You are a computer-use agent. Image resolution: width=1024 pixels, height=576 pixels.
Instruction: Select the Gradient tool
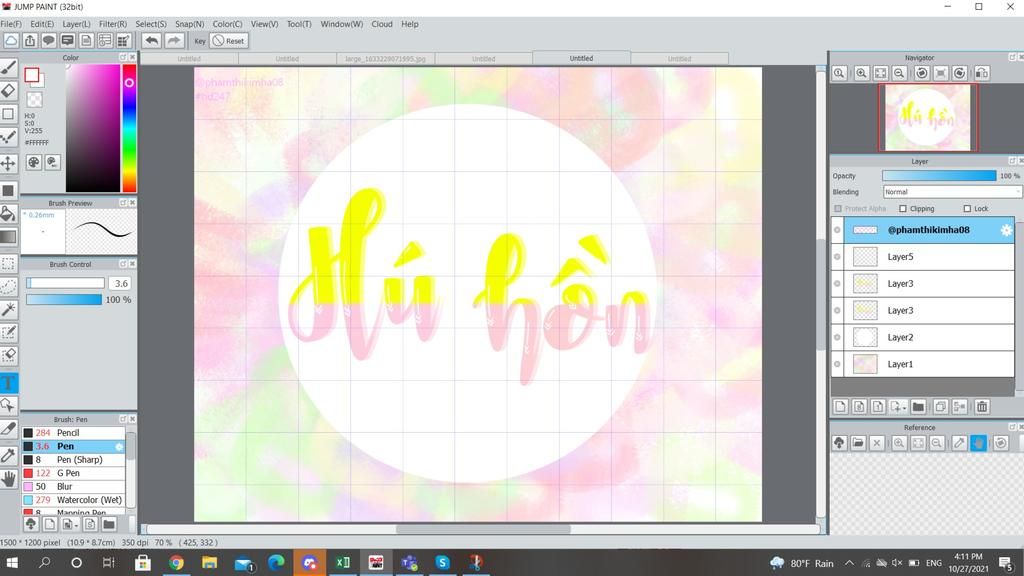point(8,236)
